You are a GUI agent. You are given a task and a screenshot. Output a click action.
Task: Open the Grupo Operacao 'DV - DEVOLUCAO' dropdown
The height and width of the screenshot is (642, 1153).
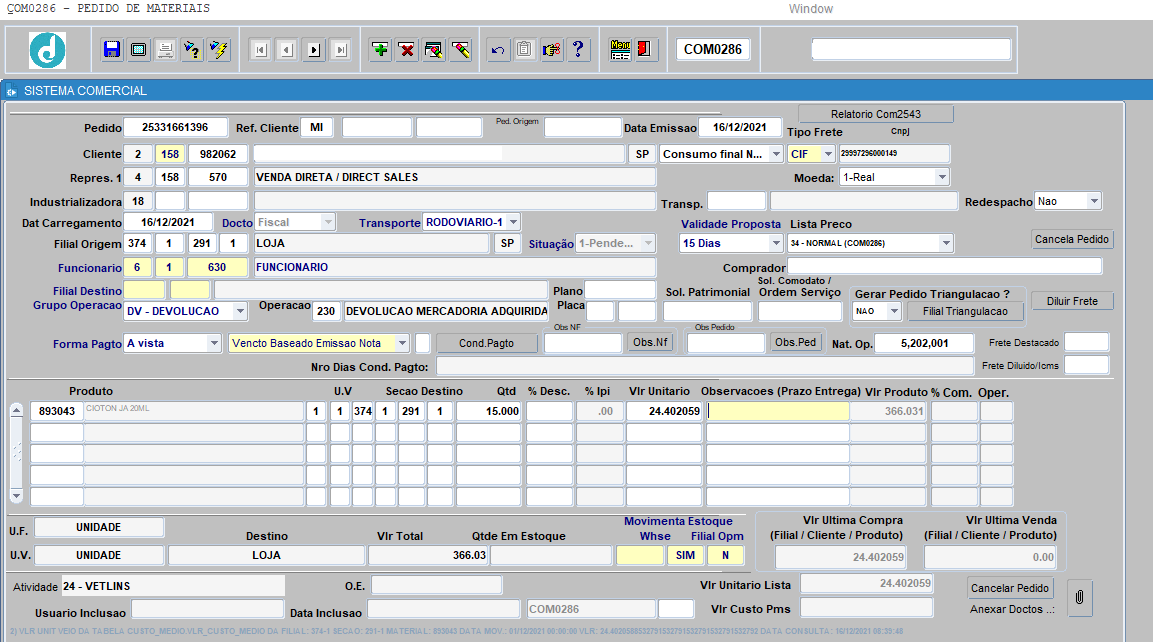coord(240,311)
